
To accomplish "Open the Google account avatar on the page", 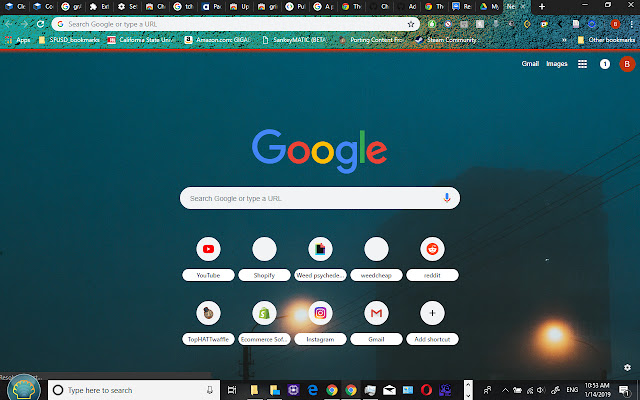I will pos(627,64).
